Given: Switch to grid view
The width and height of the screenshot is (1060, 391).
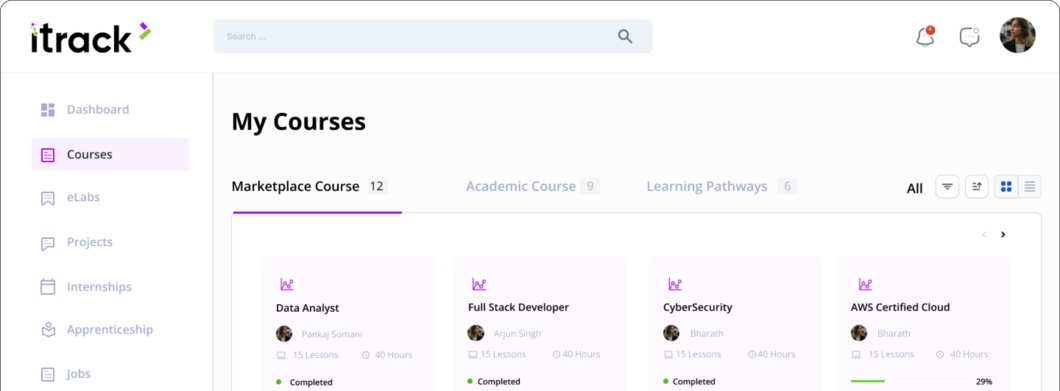Looking at the screenshot, I should click(x=1006, y=187).
